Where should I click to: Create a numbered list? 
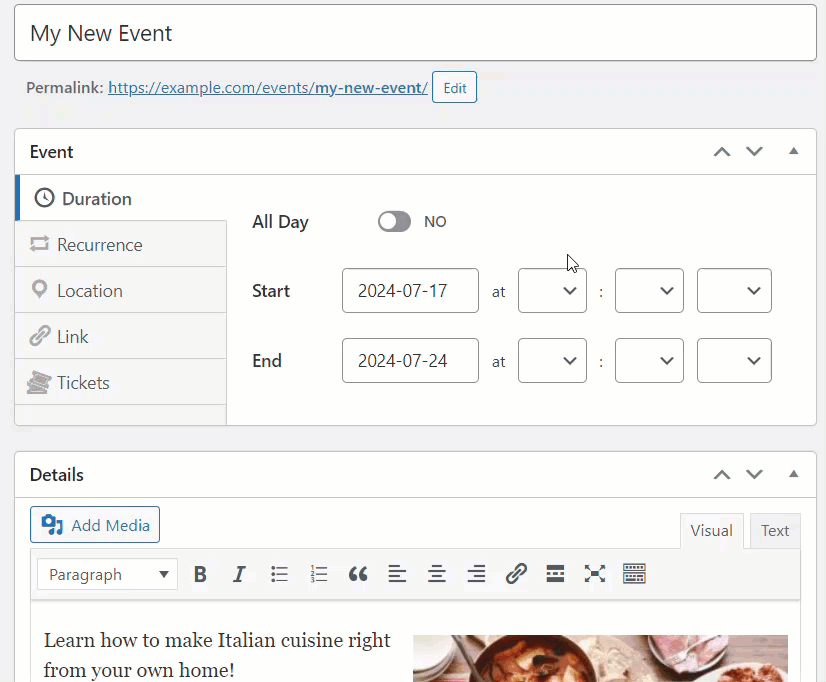[318, 574]
